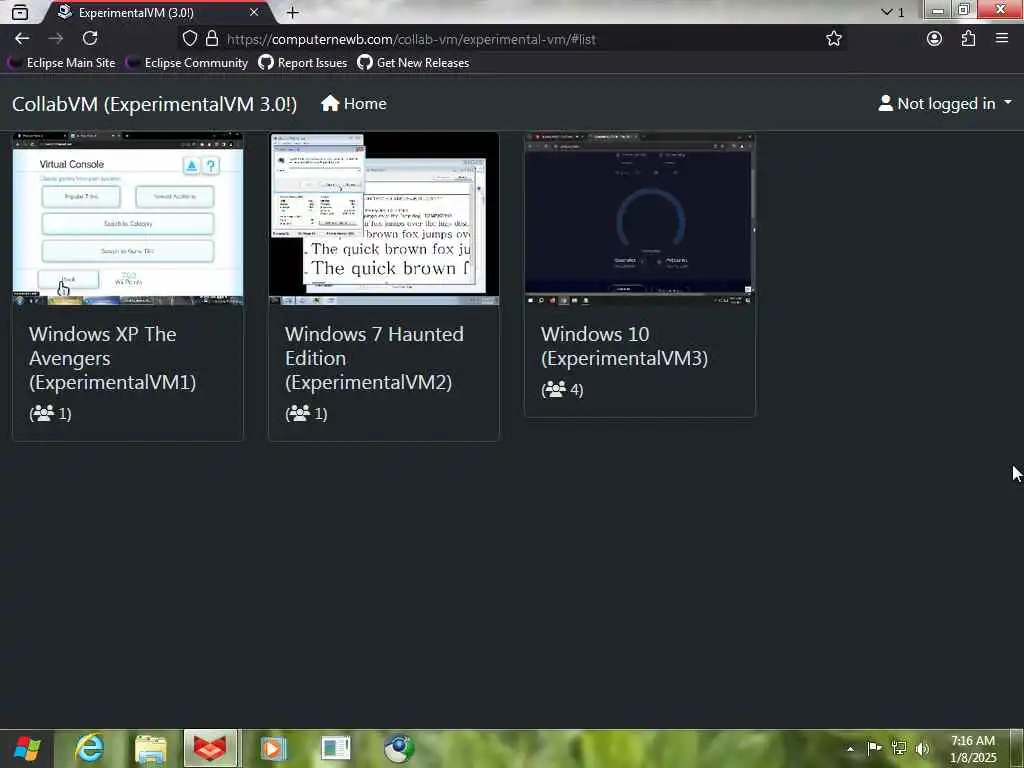Open the Get New Releases bookmark
The image size is (1024, 768).
click(x=413, y=63)
